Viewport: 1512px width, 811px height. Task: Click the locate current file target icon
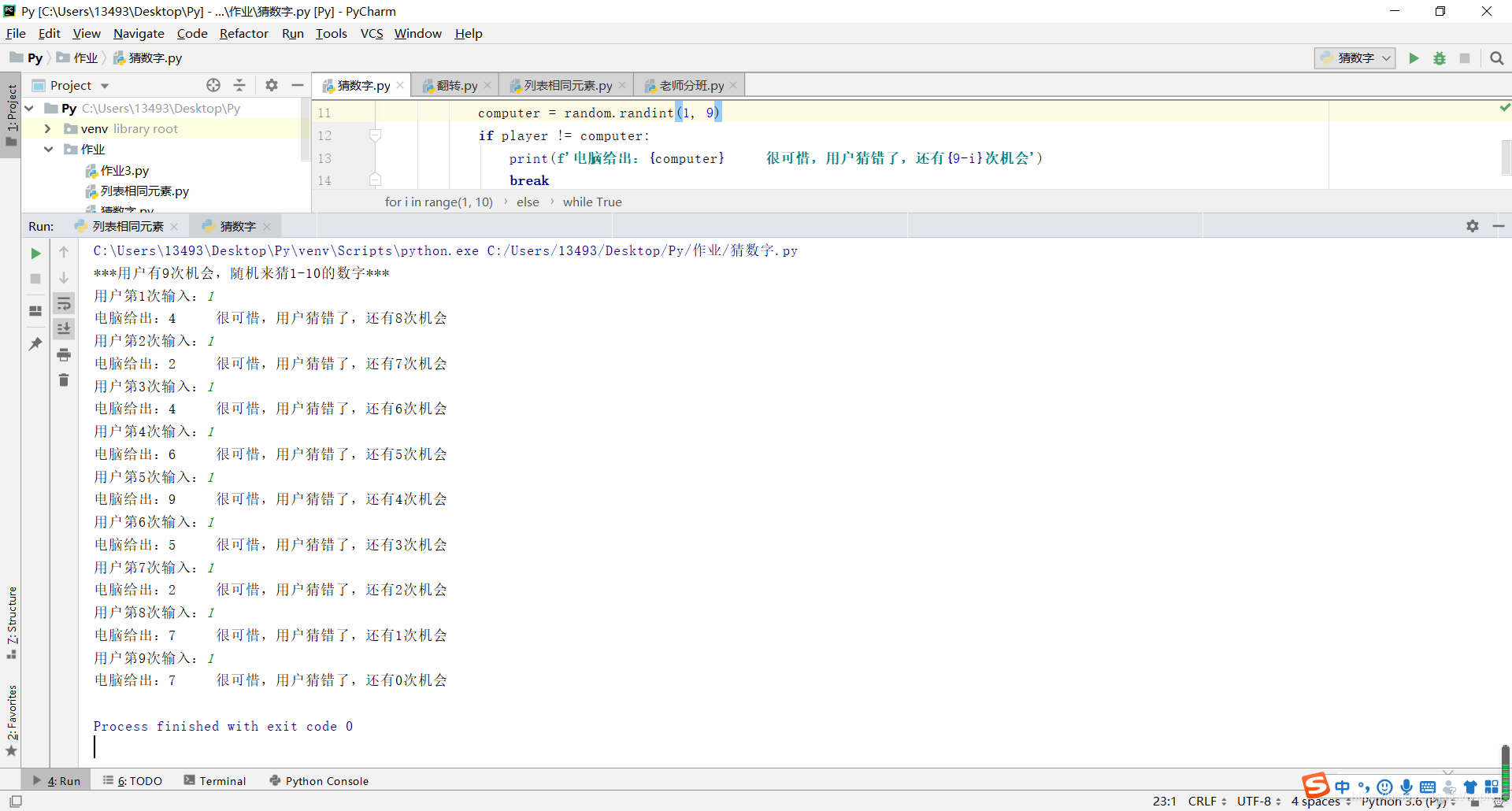213,85
